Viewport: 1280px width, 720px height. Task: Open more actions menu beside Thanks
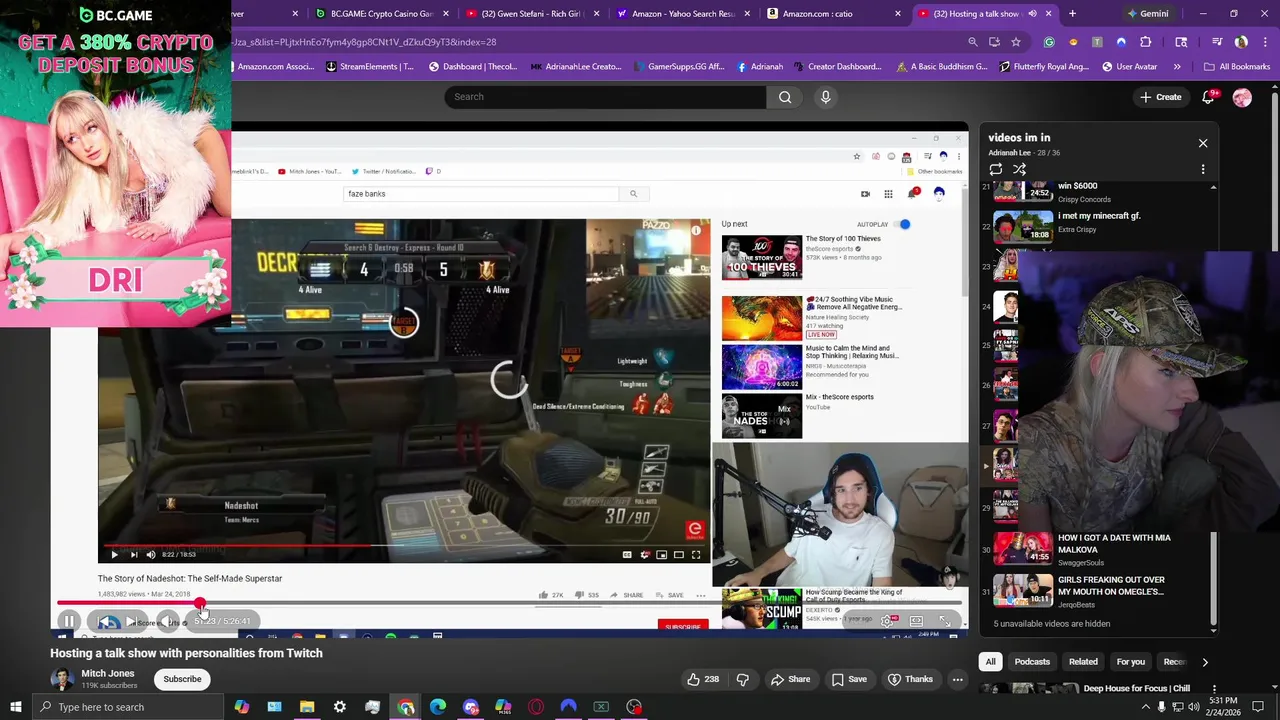[957, 679]
